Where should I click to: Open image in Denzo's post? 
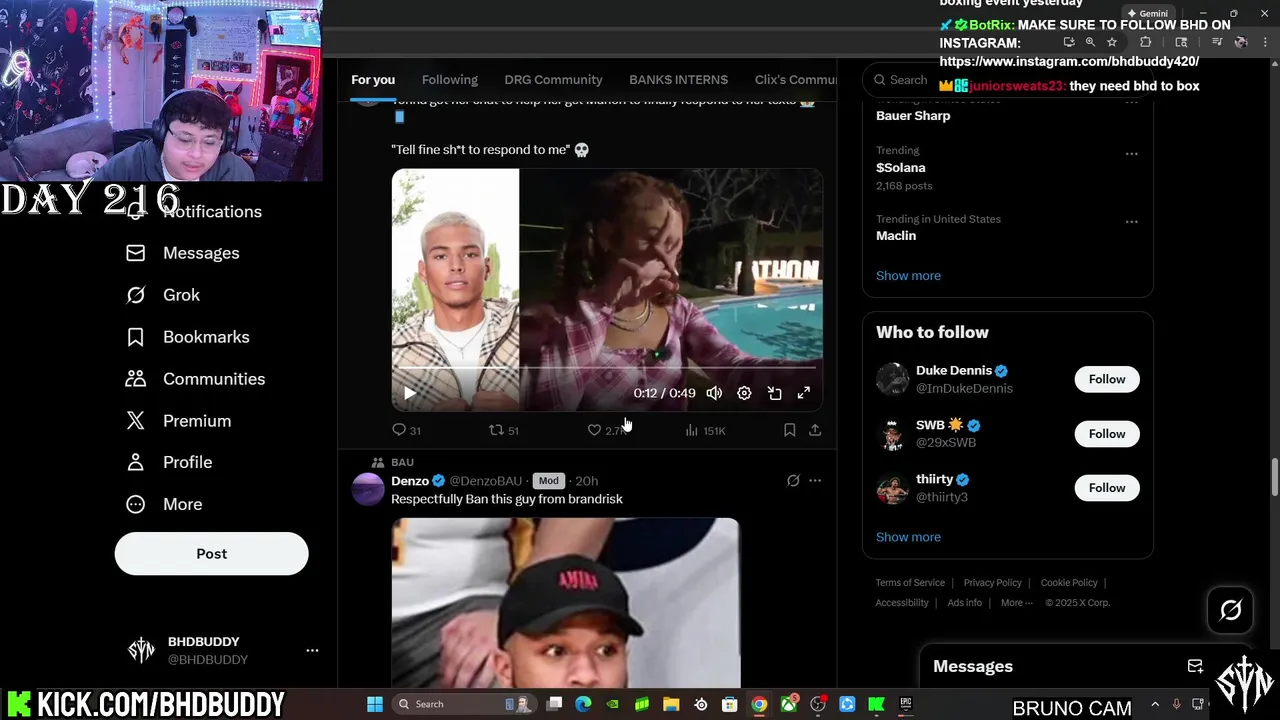coord(565,602)
